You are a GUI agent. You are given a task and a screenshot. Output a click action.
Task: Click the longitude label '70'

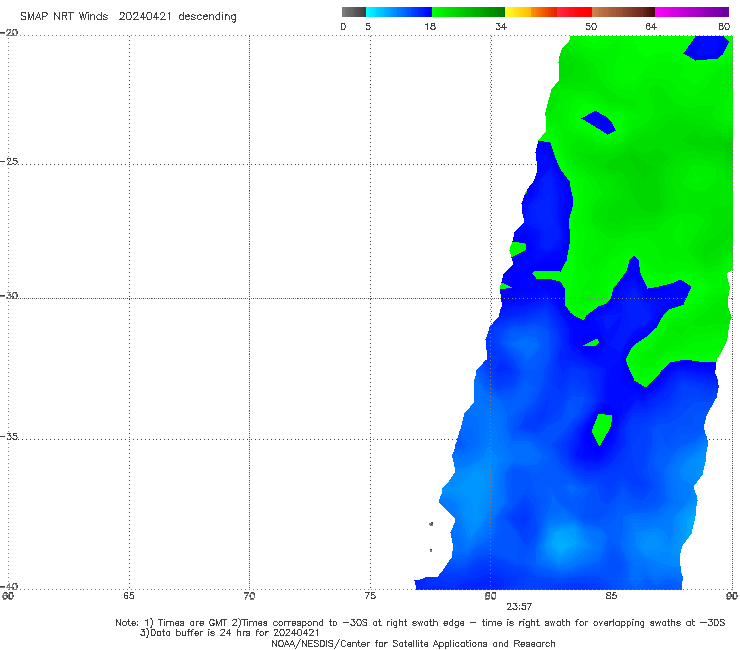tap(249, 596)
